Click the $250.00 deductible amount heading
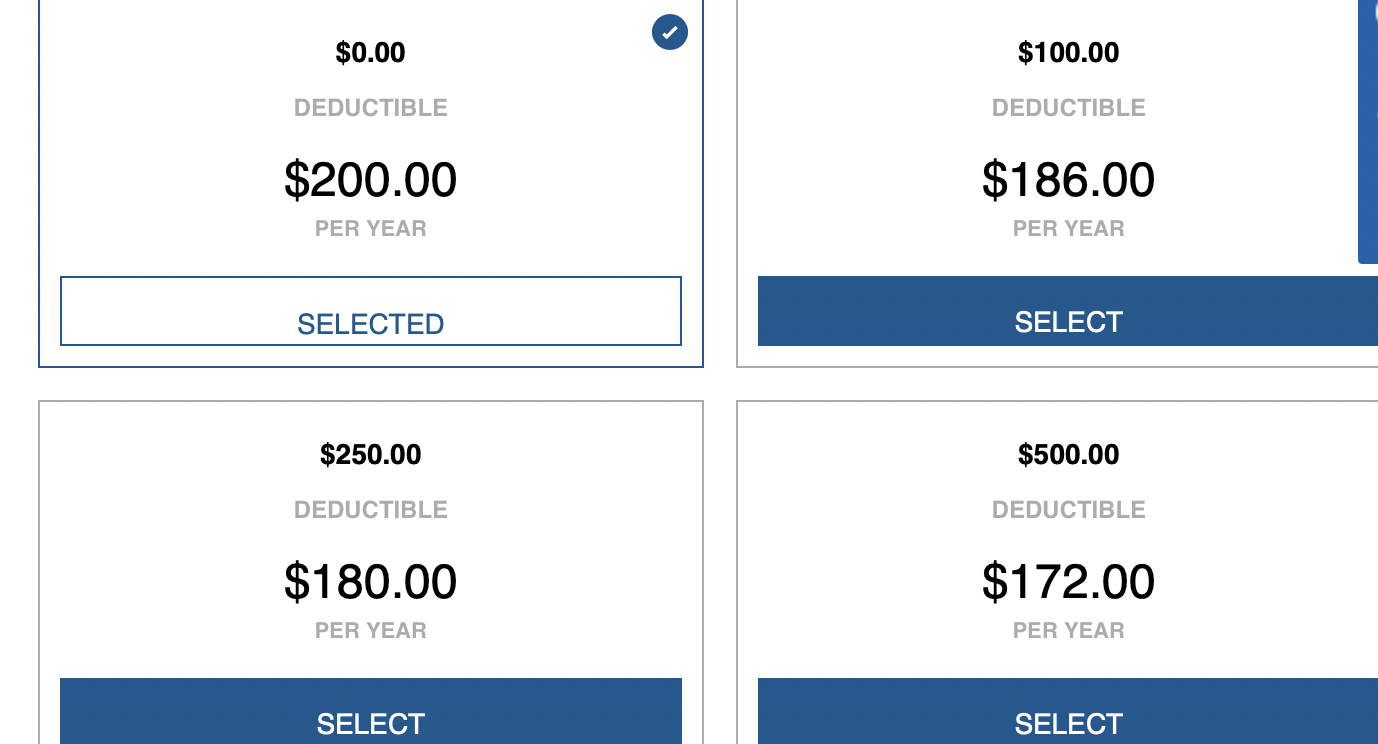Image resolution: width=1378 pixels, height=744 pixels. tap(371, 455)
